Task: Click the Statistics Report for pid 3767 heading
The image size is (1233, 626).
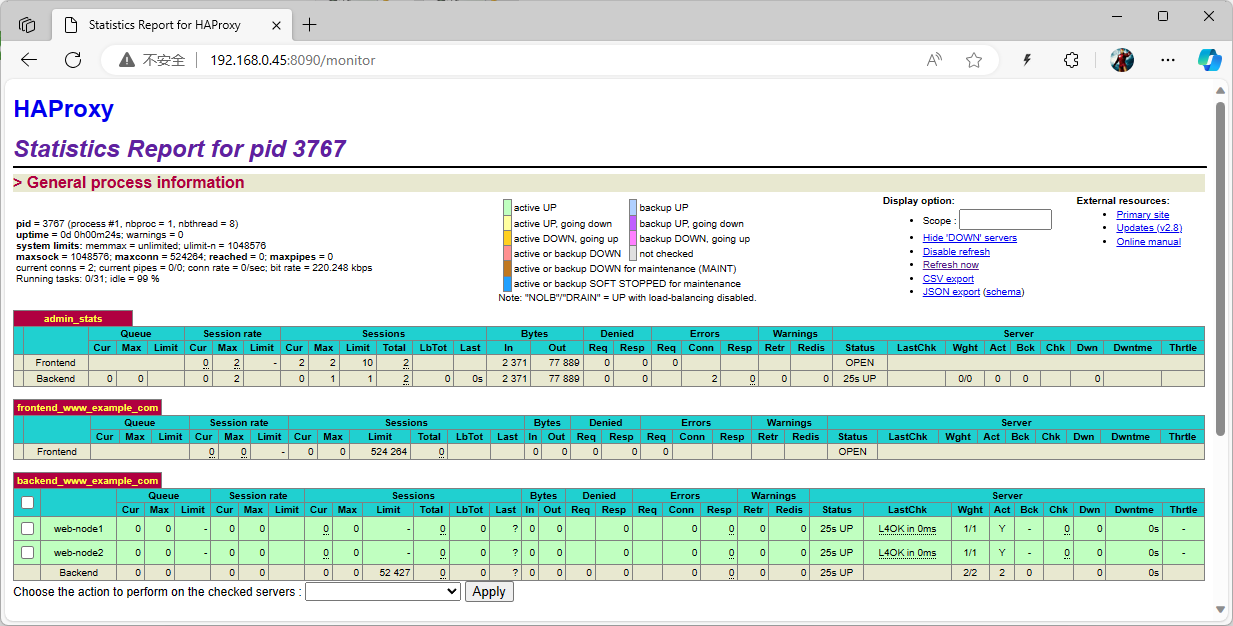Action: (180, 149)
